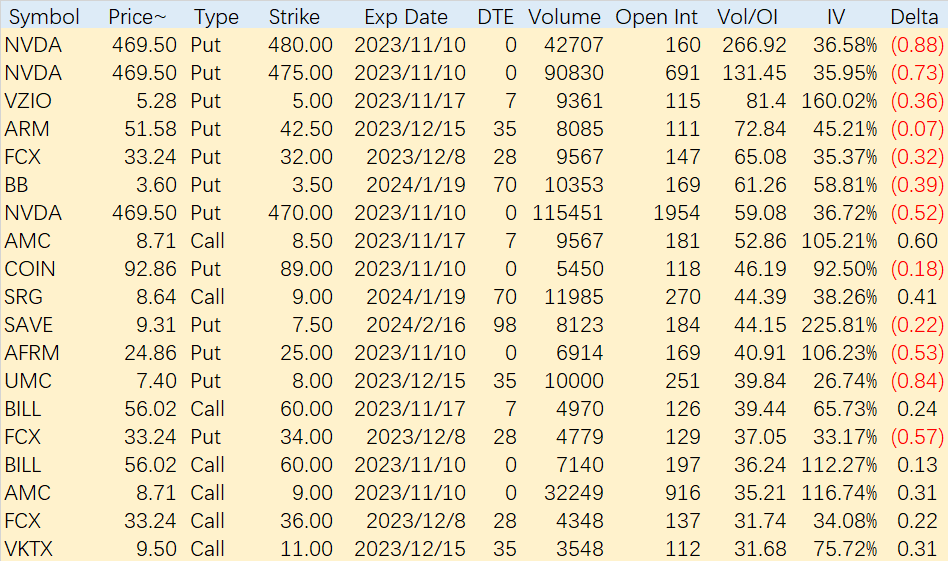Viewport: 948px width, 561px height.
Task: Select the VKTX symbol cell
Action: tap(28, 549)
